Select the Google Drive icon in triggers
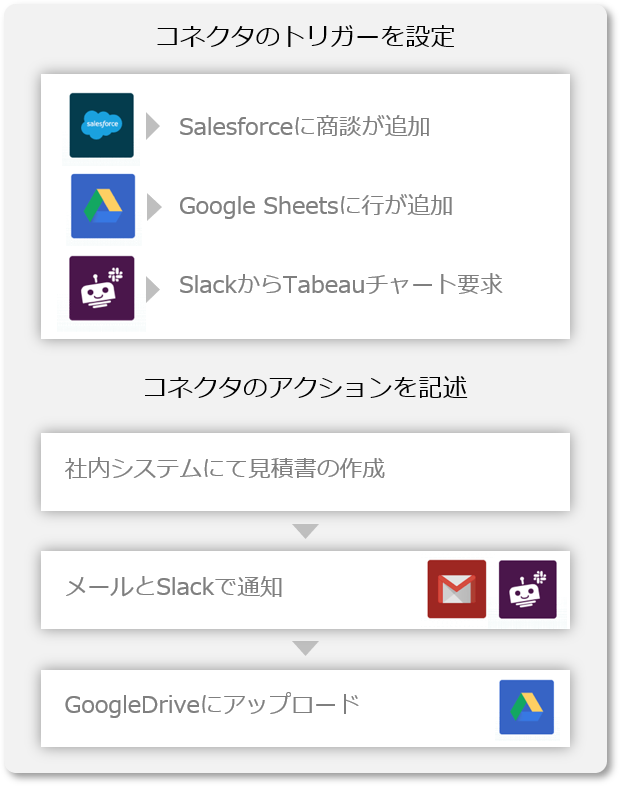 (103, 206)
